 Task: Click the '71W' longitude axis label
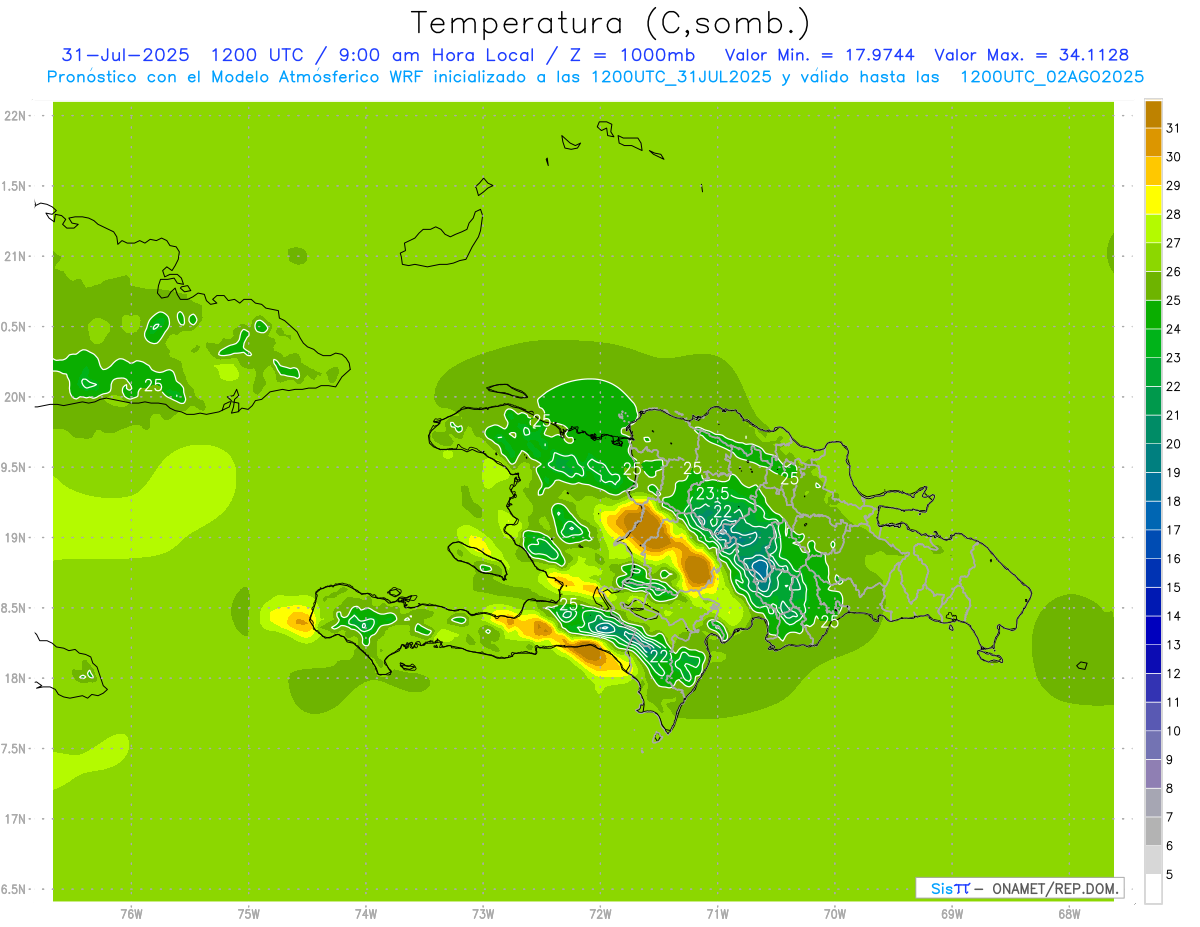coord(717,913)
